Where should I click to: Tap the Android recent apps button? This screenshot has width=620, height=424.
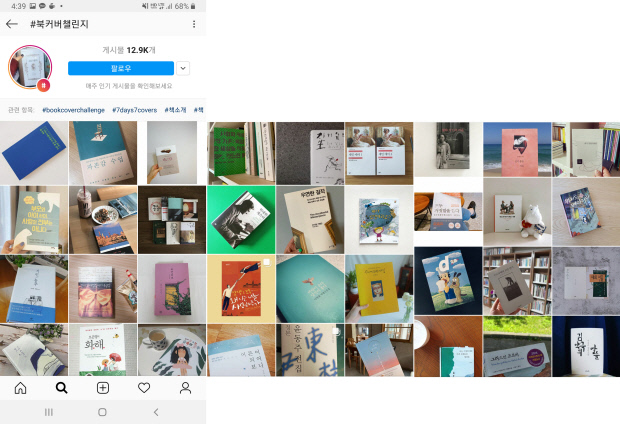[49, 412]
